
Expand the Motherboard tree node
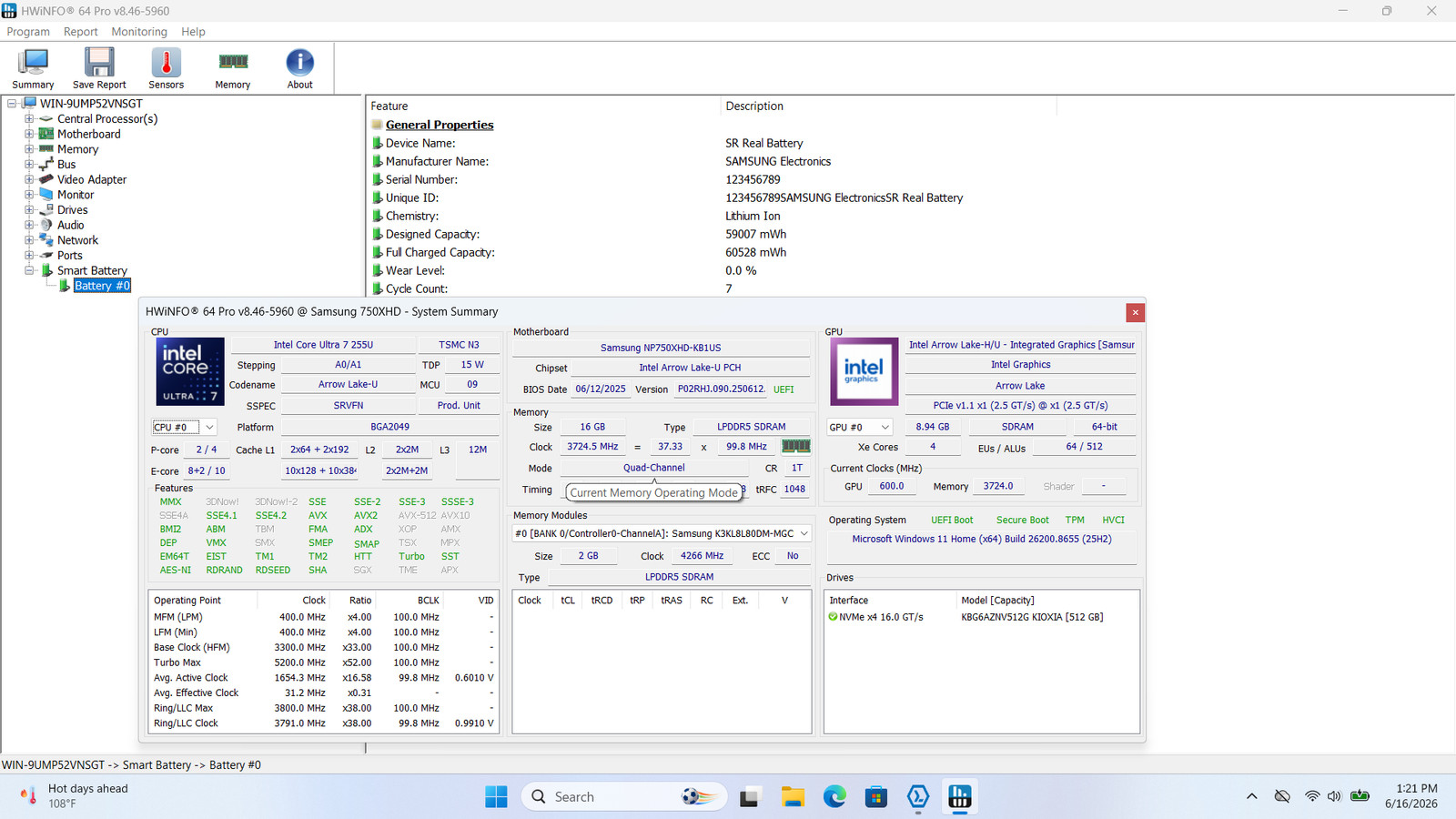tap(29, 134)
